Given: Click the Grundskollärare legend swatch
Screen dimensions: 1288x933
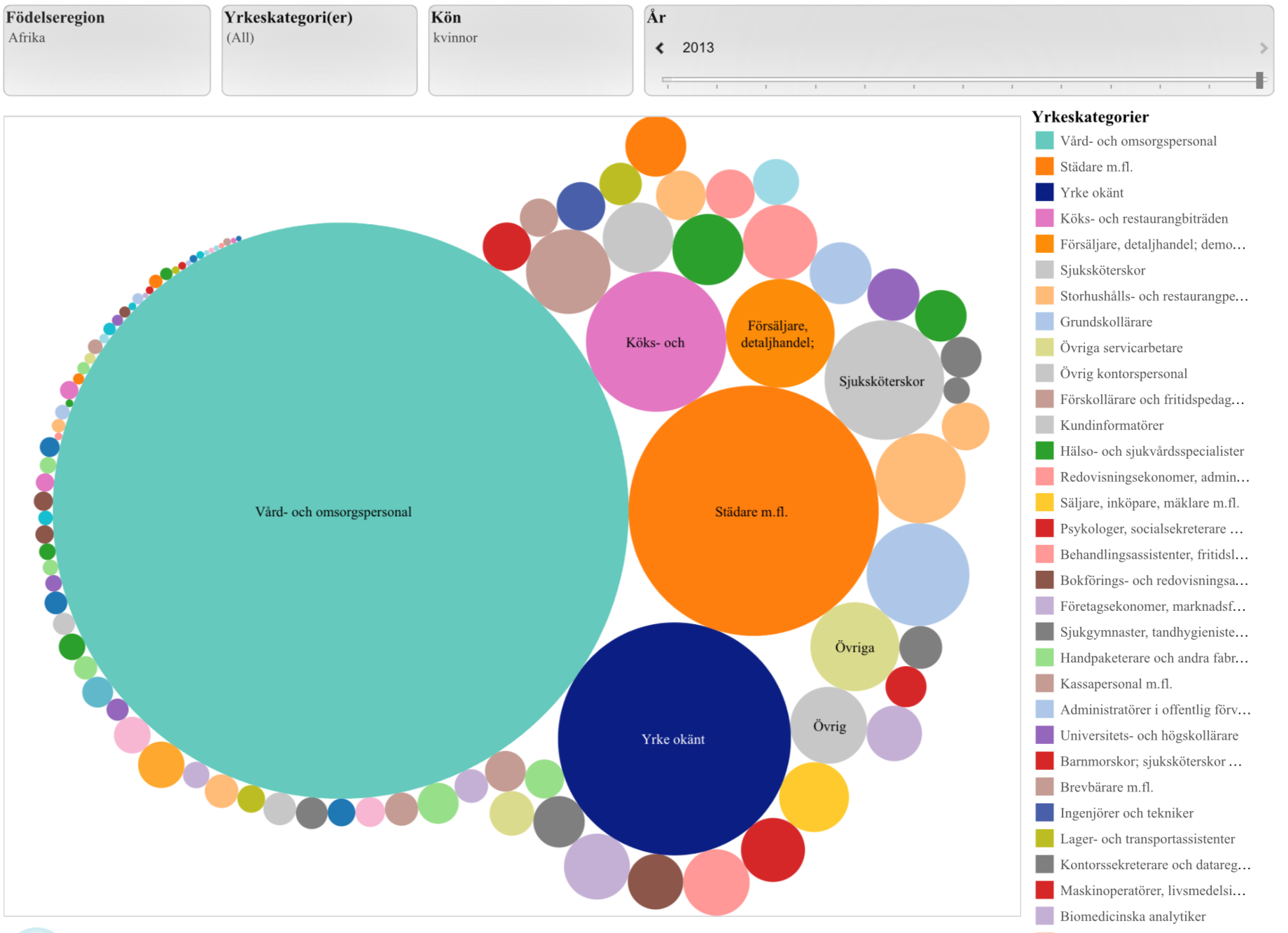Looking at the screenshot, I should [x=1044, y=322].
